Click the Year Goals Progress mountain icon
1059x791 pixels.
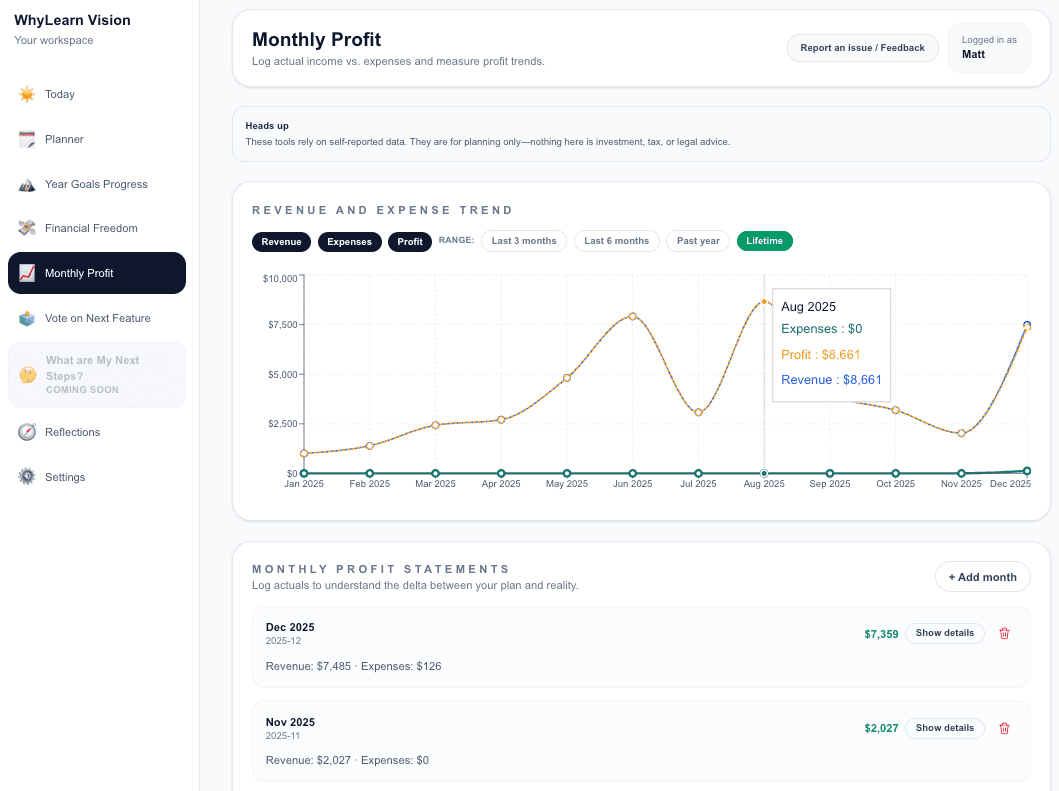(27, 184)
